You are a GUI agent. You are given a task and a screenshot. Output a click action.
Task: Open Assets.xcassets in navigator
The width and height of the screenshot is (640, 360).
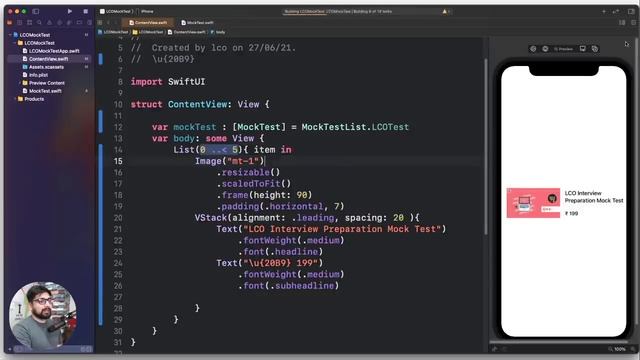pyautogui.click(x=43, y=67)
